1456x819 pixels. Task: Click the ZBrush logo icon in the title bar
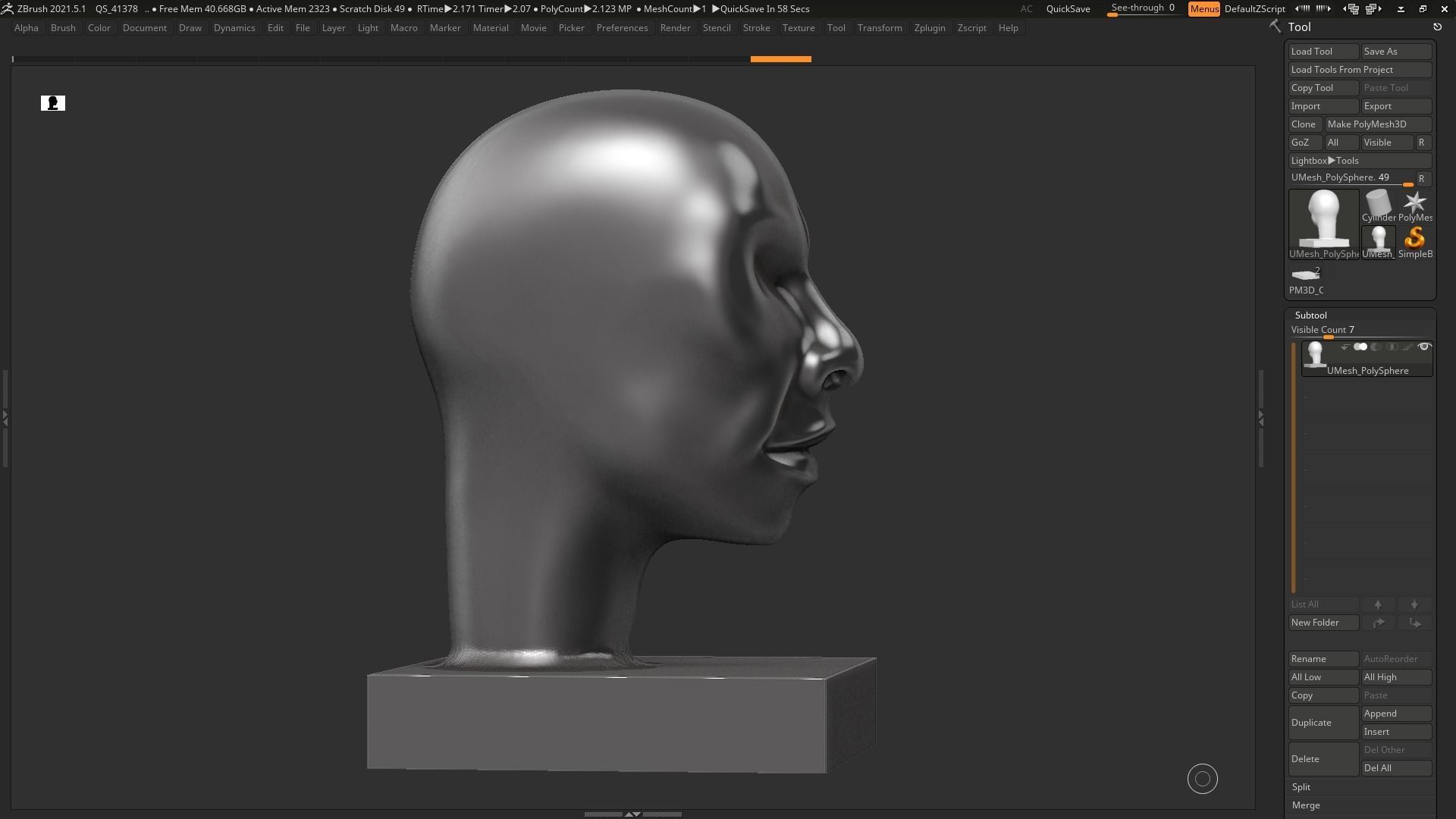point(7,9)
